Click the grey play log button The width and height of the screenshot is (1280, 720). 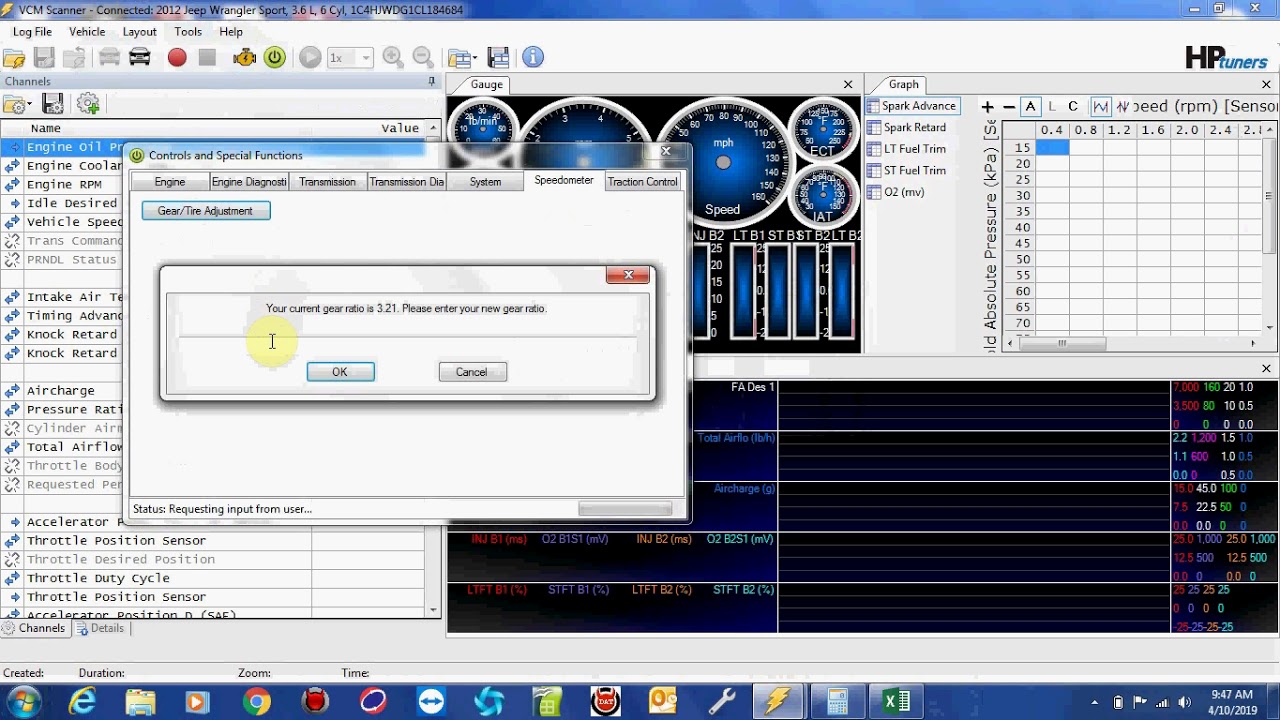pyautogui.click(x=310, y=58)
